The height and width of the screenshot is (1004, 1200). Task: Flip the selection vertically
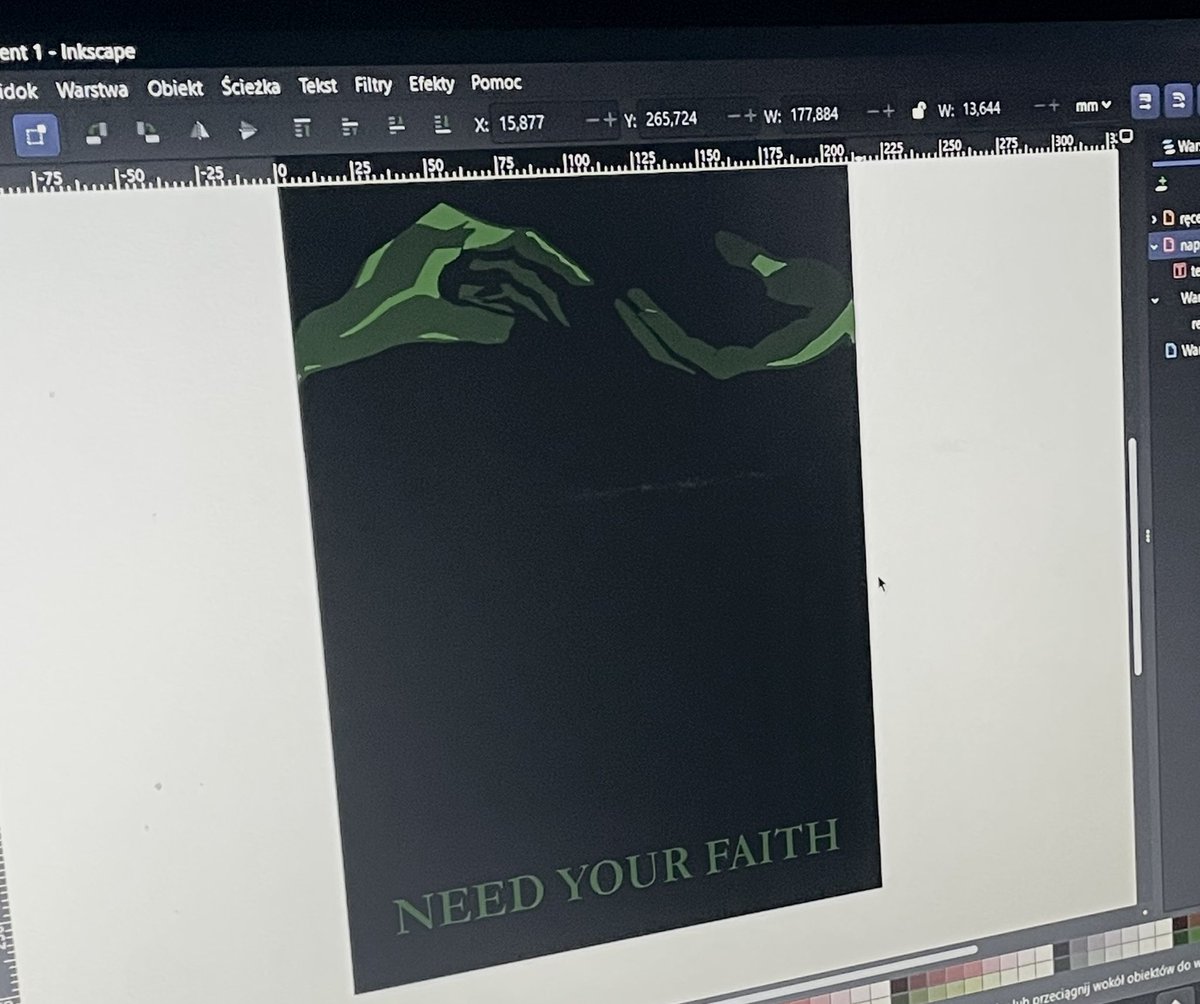249,129
